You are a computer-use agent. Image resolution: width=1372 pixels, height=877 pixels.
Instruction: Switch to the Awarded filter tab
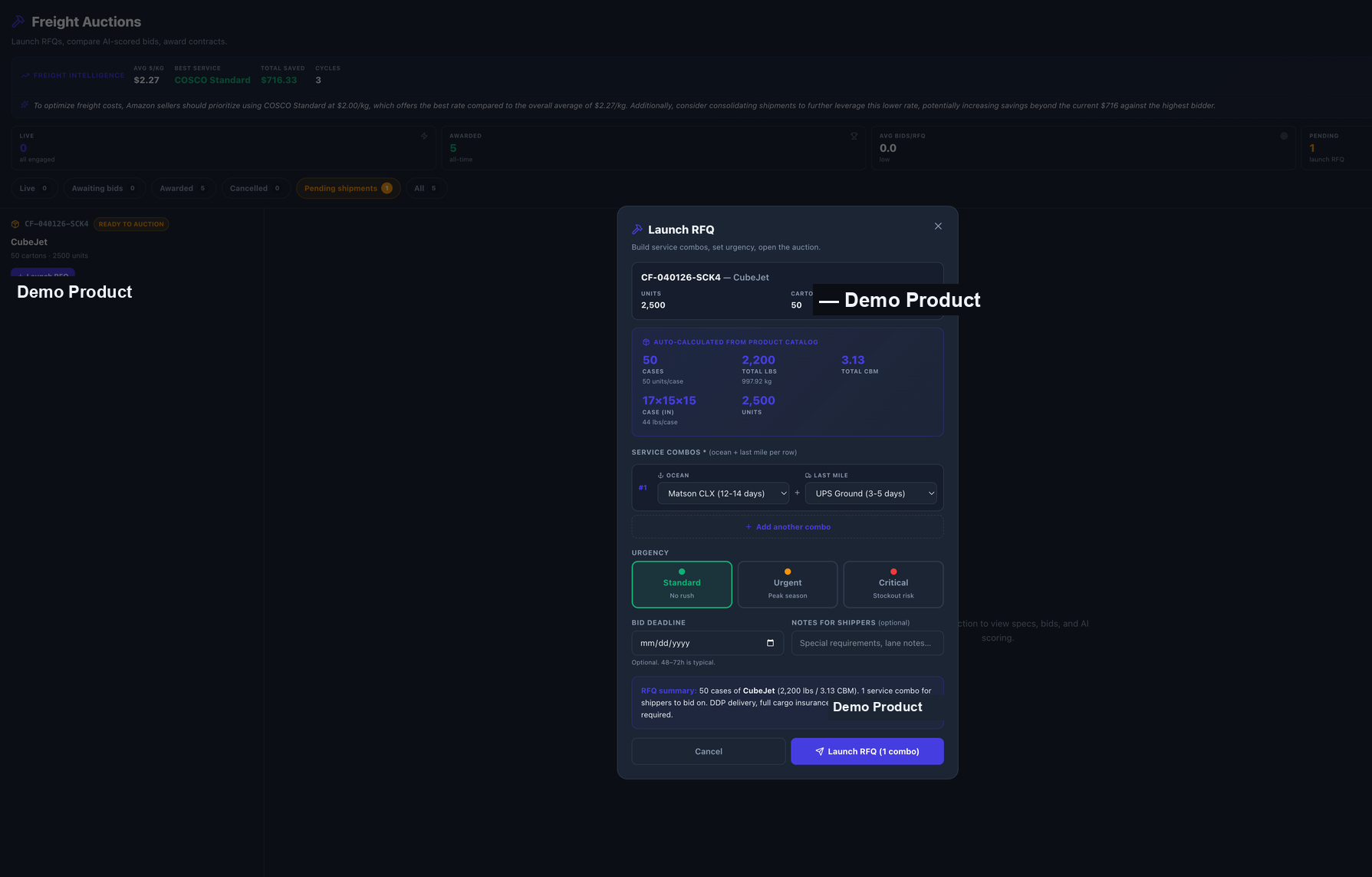[x=183, y=189]
